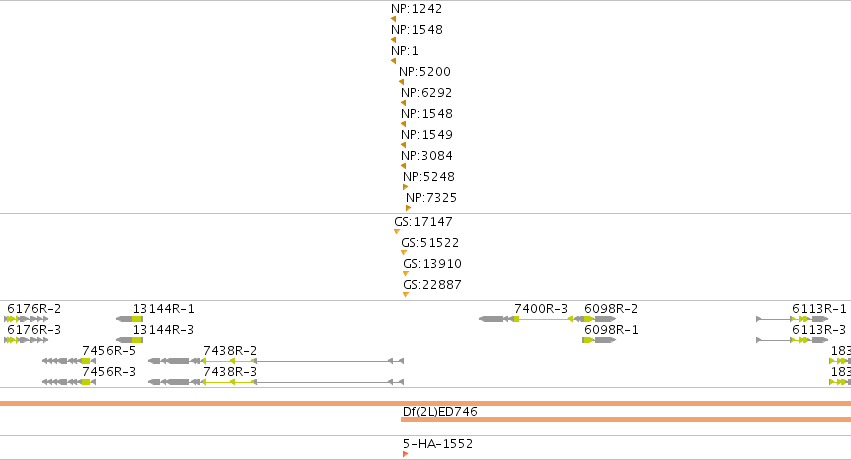The width and height of the screenshot is (851, 460).
Task: Click the 7456R-5 transcript label
Action: coord(109,350)
